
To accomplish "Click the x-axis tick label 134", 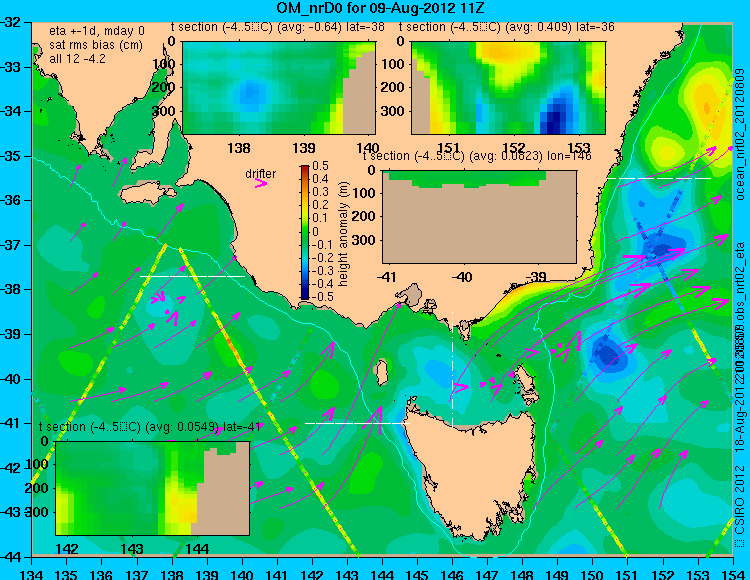I will pyautogui.click(x=32, y=573).
